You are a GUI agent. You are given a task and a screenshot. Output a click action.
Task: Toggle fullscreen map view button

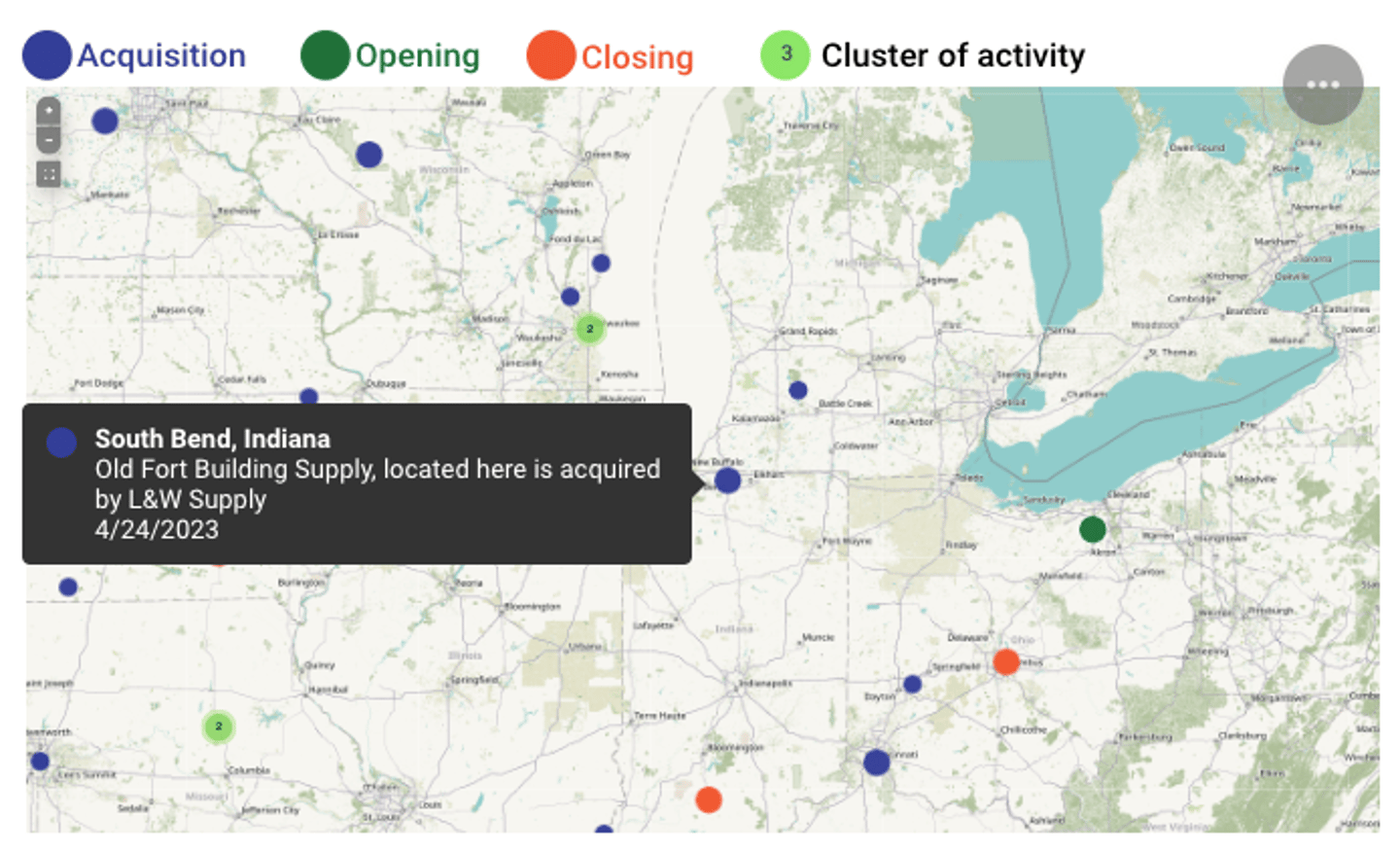tap(49, 174)
